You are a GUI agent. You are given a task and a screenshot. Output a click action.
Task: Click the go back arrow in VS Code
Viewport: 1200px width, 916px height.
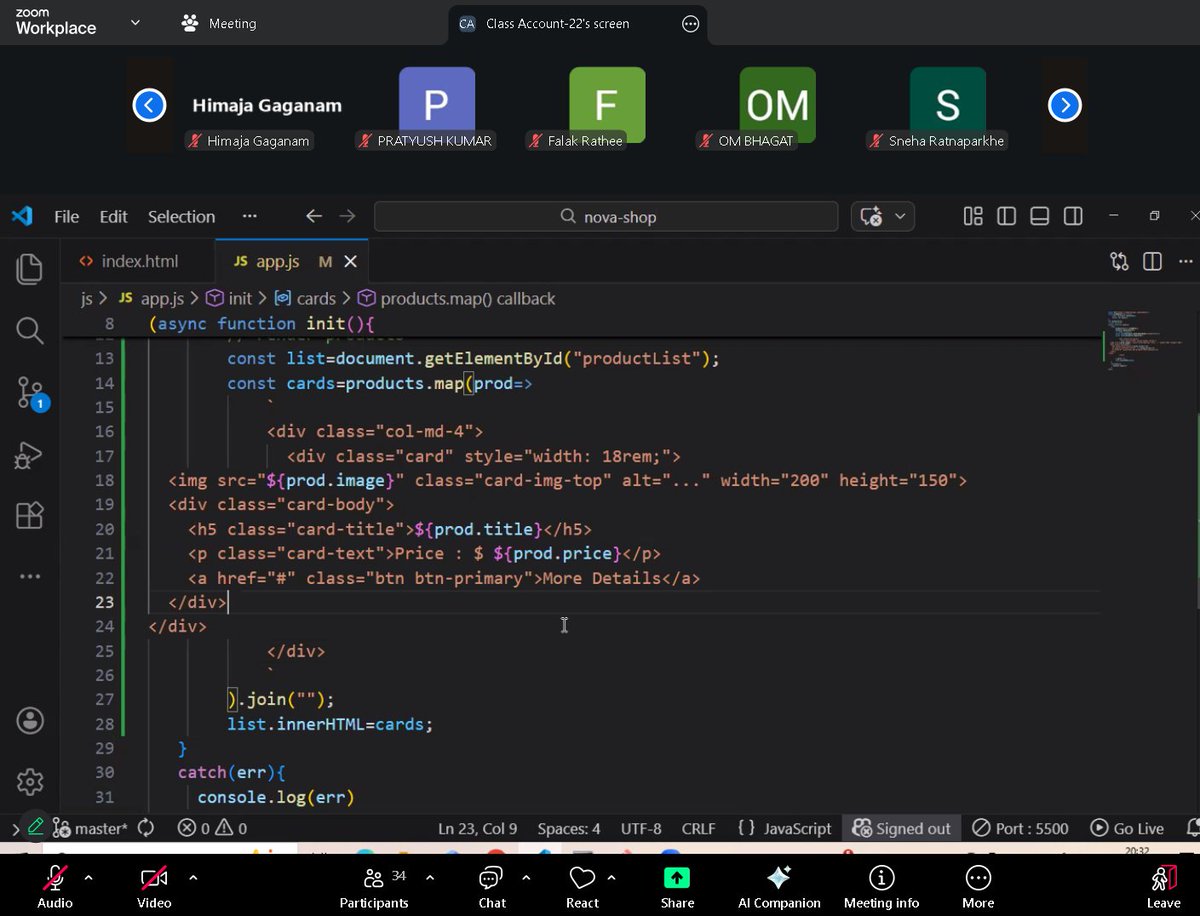coord(314,216)
